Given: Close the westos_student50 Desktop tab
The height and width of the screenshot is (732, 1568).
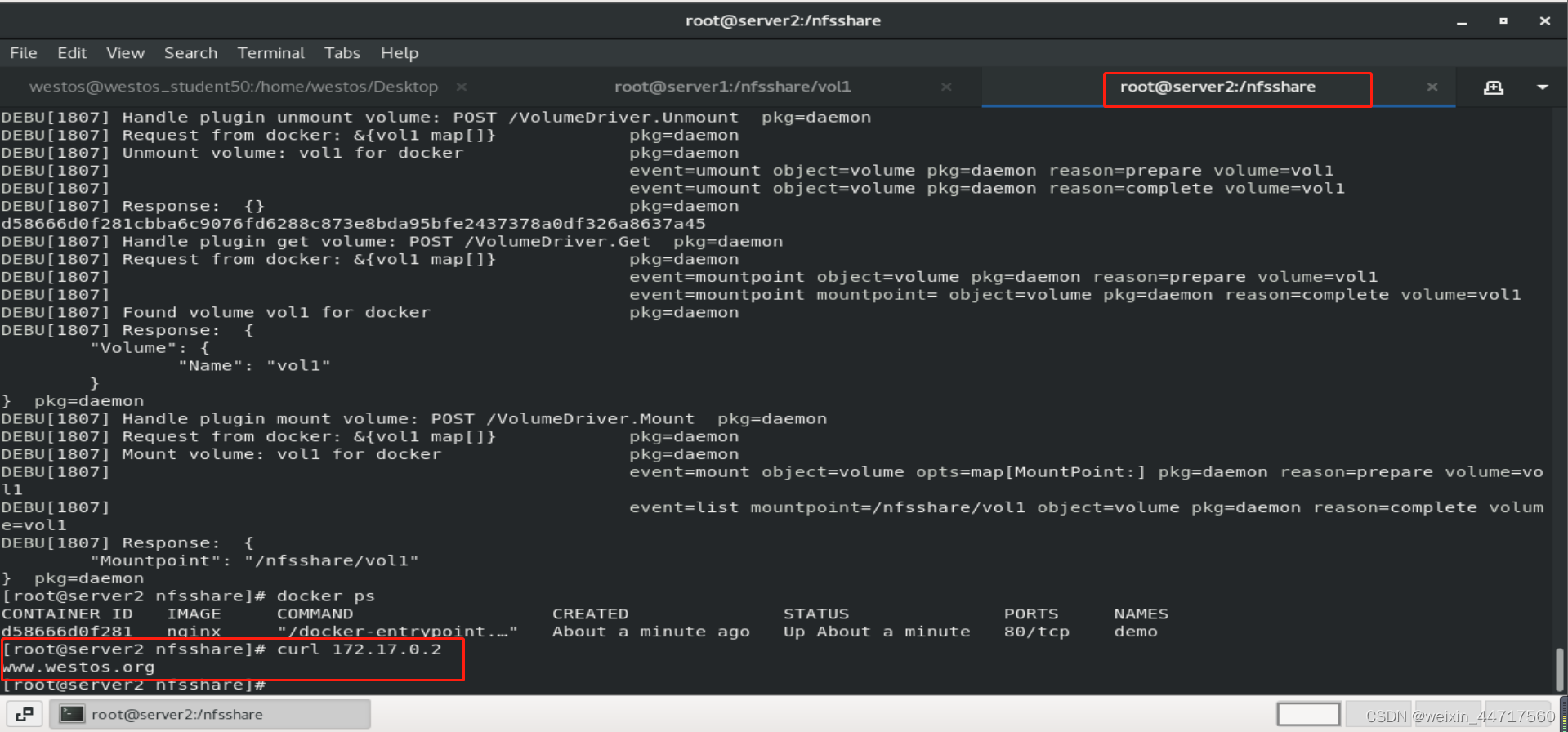Looking at the screenshot, I should (462, 87).
